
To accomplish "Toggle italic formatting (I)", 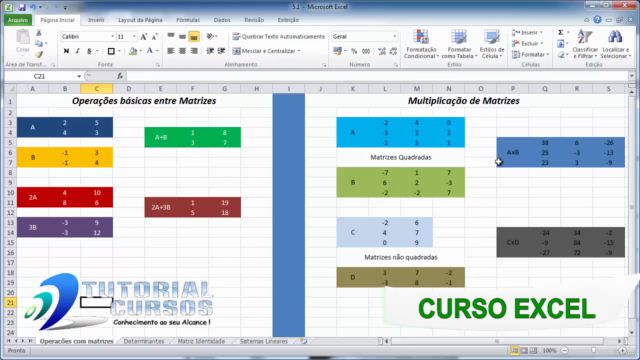I will 78,51.
